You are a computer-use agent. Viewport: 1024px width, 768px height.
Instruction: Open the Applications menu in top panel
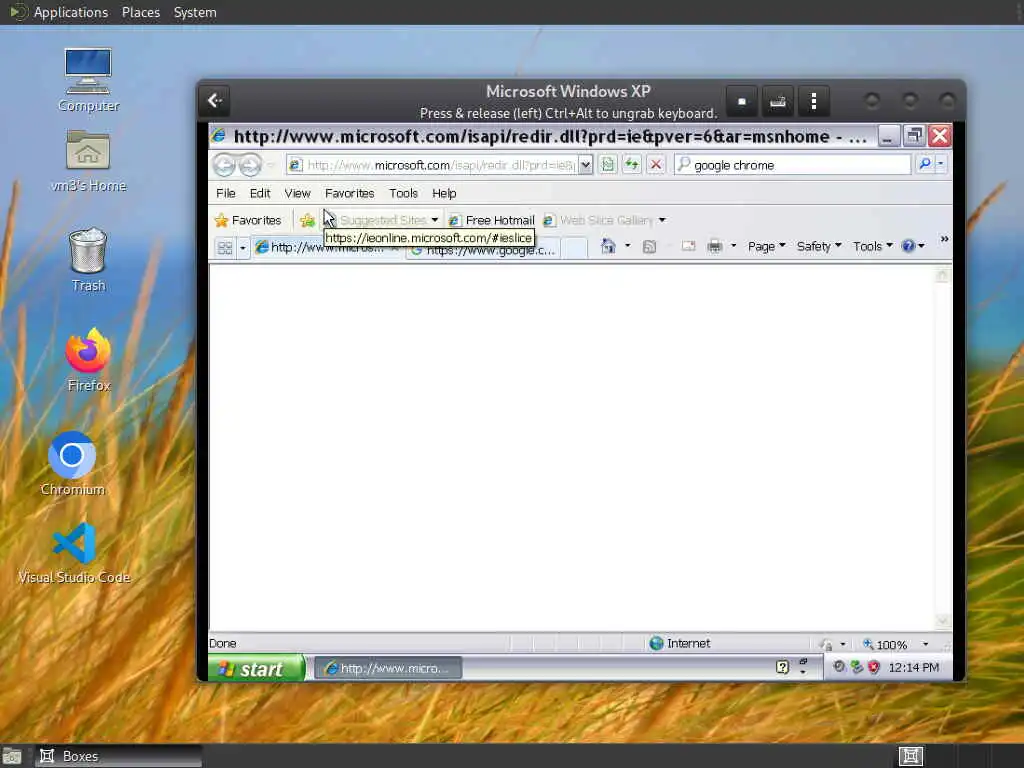click(x=71, y=12)
